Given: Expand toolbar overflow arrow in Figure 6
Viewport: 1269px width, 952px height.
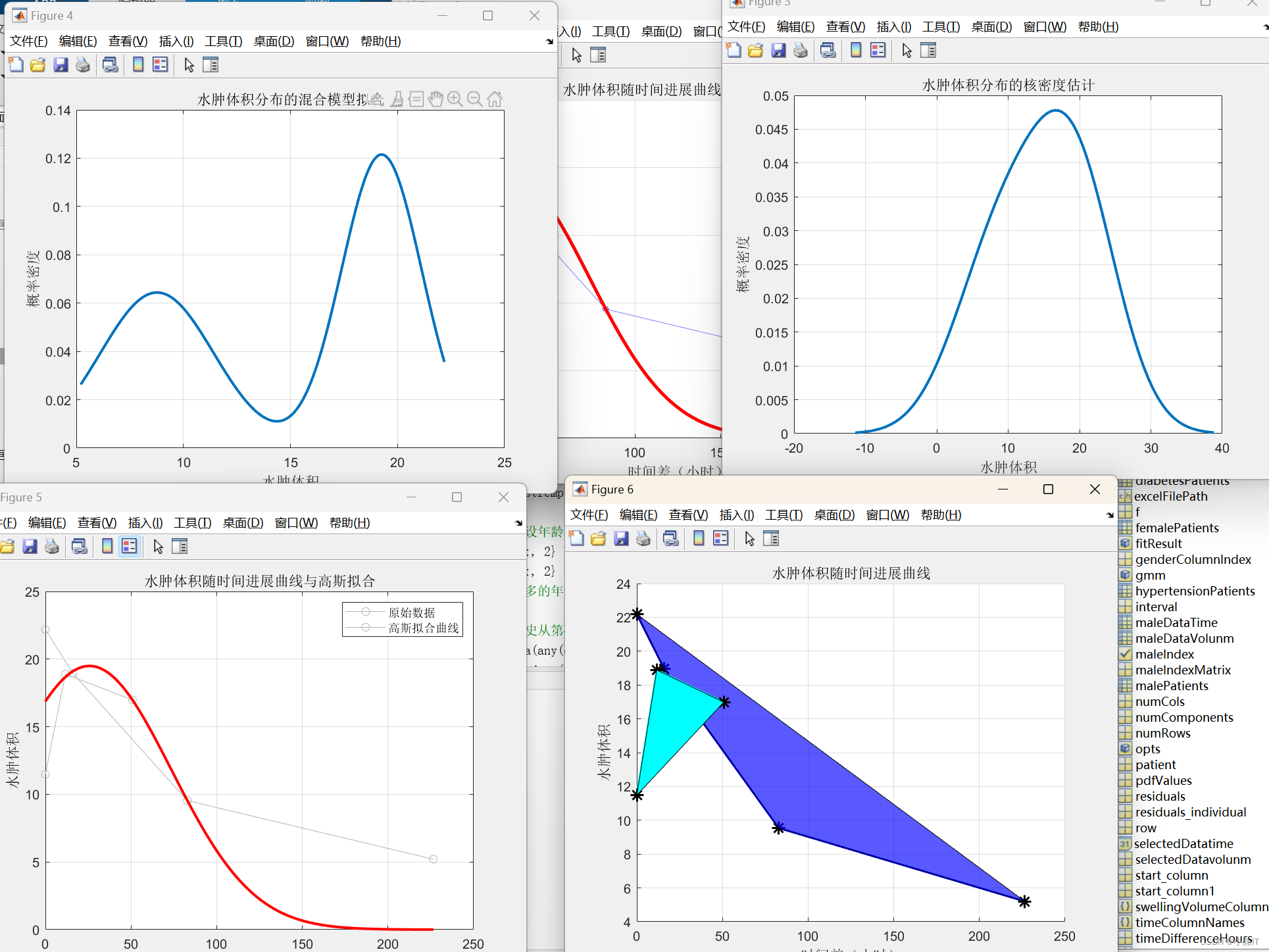Looking at the screenshot, I should (1110, 515).
